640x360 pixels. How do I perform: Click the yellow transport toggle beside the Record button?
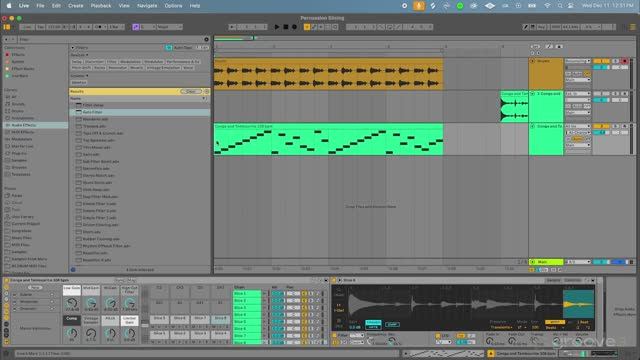(307, 27)
